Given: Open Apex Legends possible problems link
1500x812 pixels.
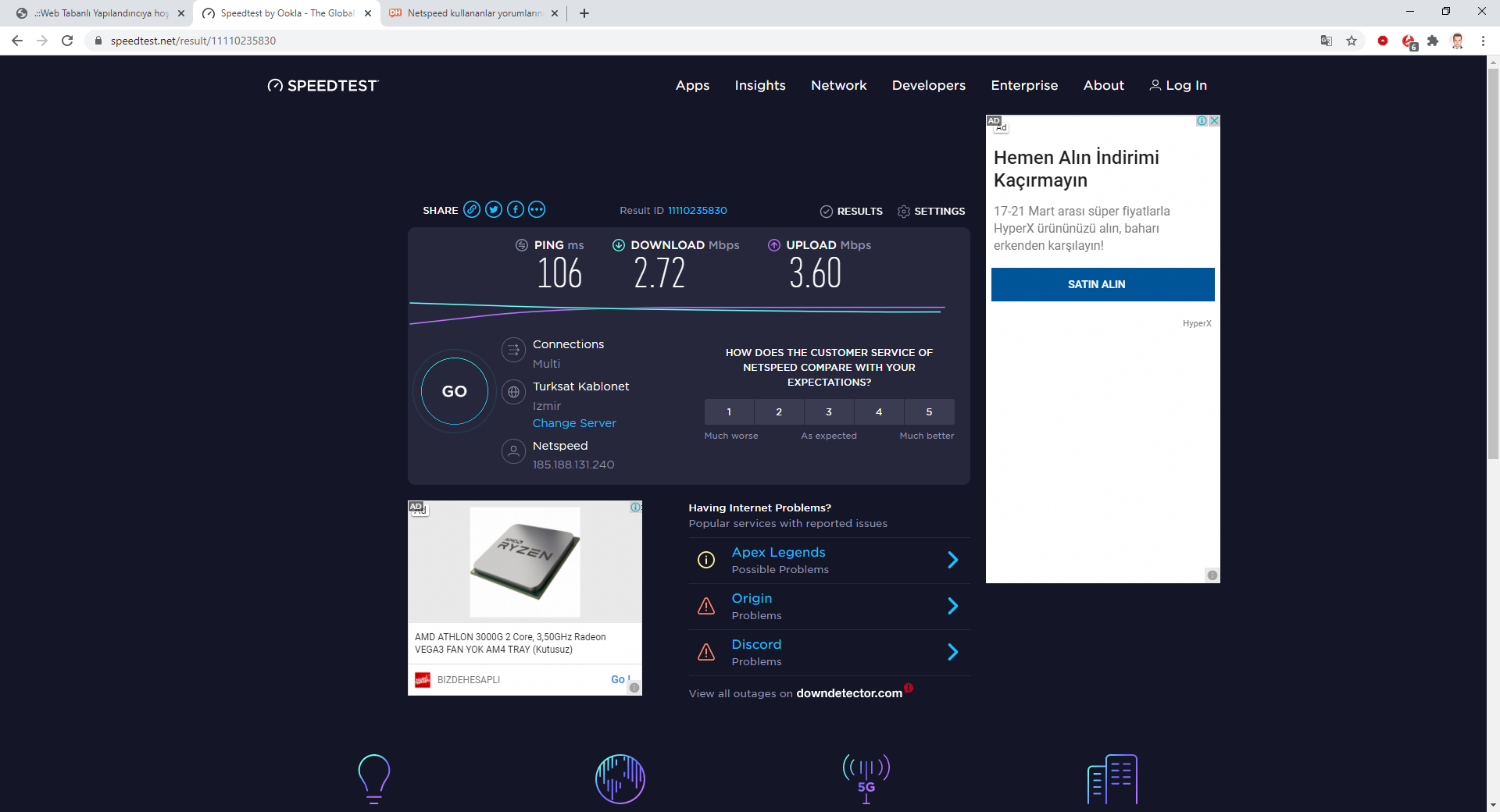Looking at the screenshot, I should coord(778,552).
